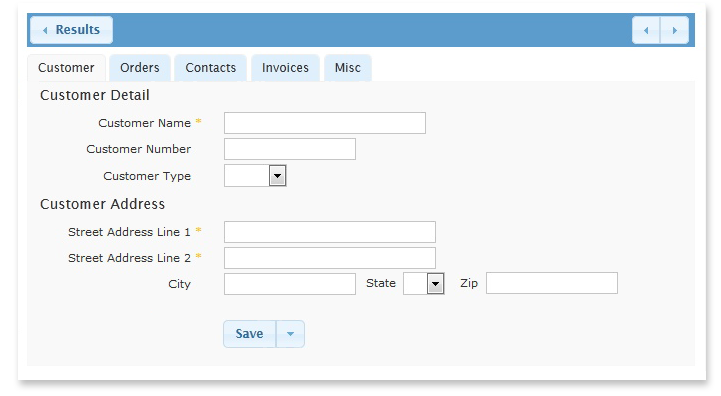Switch to Orders tab

140,68
